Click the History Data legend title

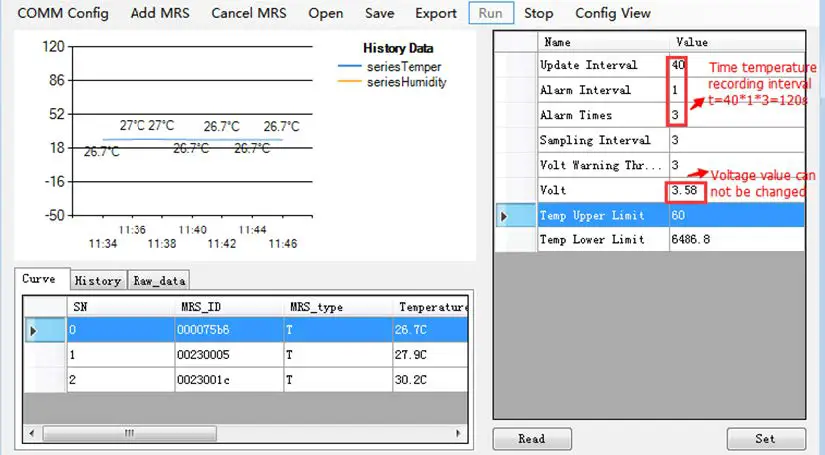398,48
